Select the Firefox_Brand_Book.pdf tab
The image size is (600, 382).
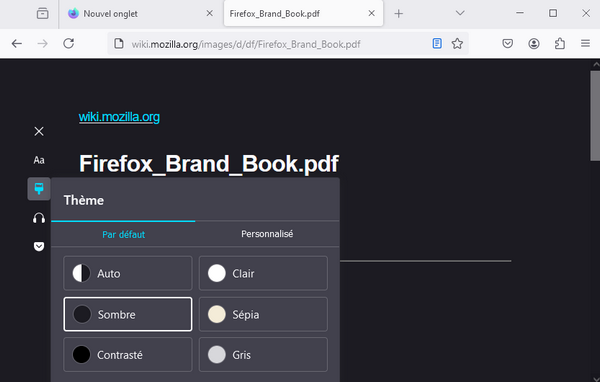point(303,14)
